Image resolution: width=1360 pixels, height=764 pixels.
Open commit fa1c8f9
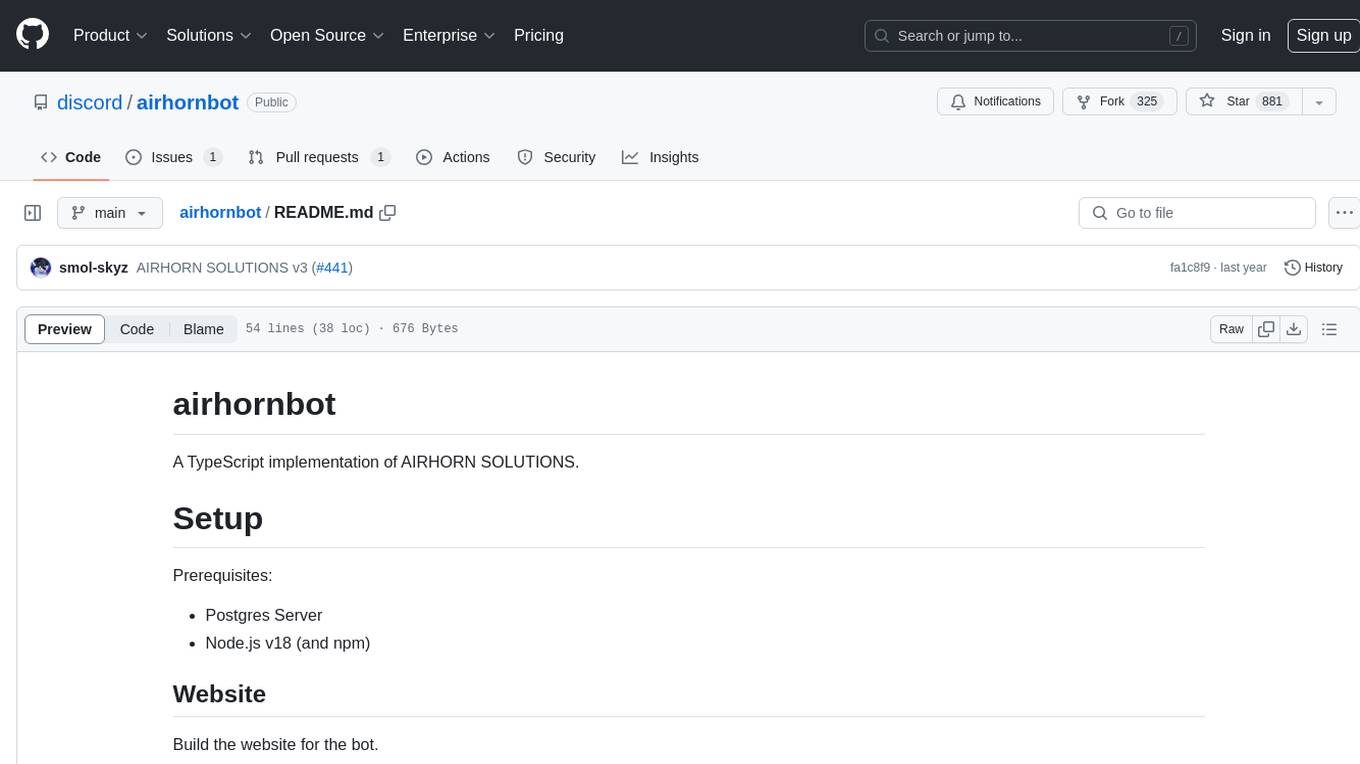[1189, 268]
